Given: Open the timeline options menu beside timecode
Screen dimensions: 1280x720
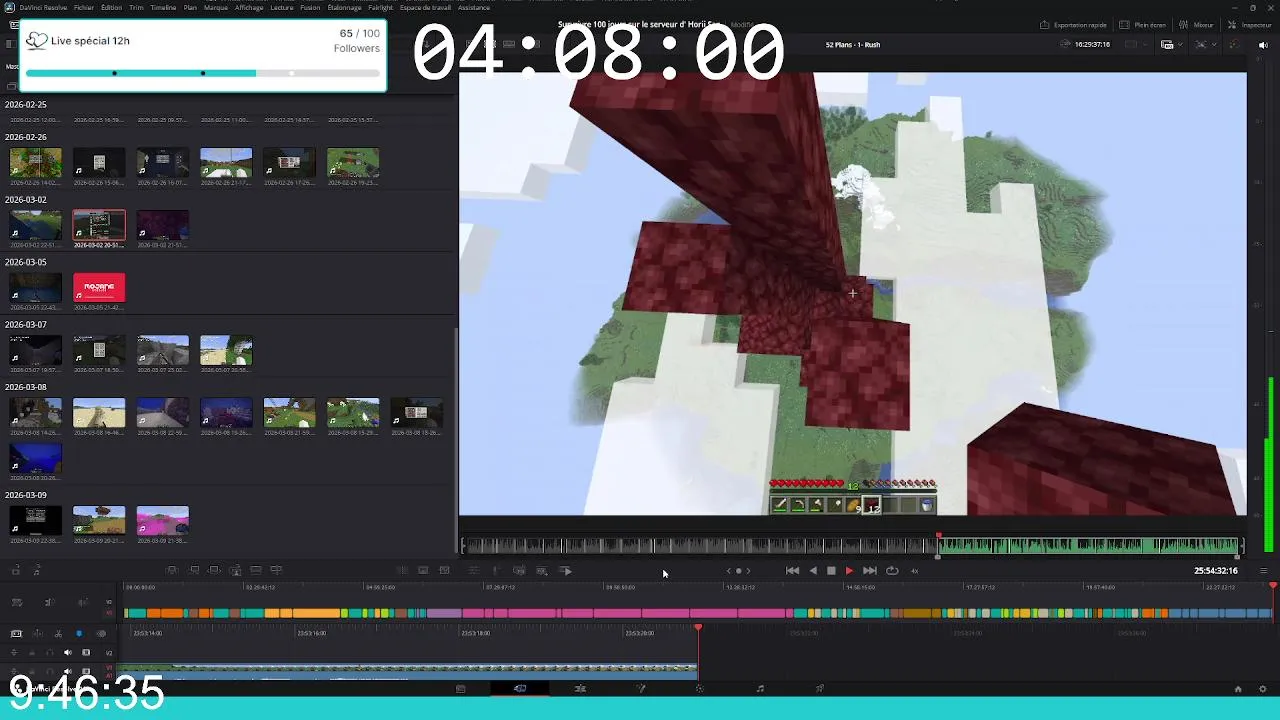Looking at the screenshot, I should pos(1263,571).
